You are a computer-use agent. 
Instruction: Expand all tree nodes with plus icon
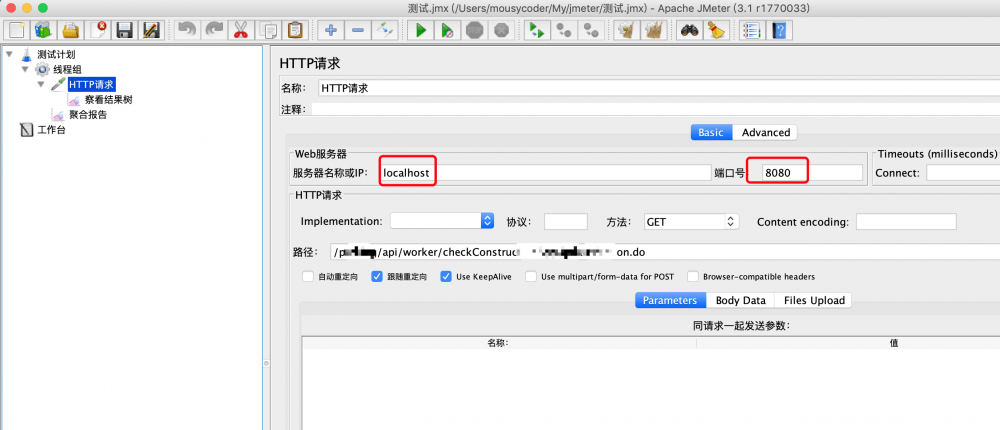330,30
